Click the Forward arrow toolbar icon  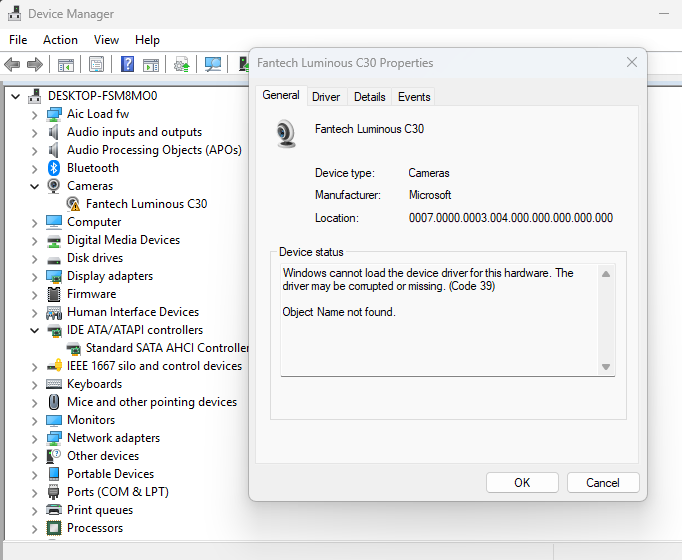coord(35,65)
